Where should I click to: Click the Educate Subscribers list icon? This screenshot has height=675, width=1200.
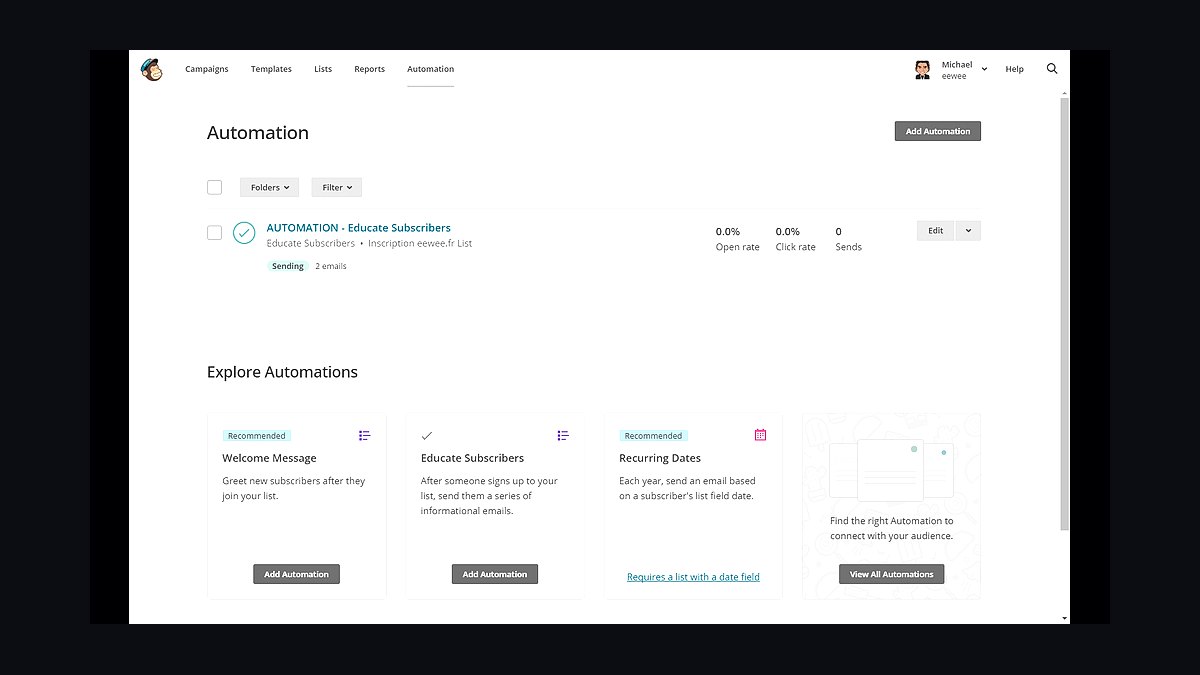click(563, 435)
